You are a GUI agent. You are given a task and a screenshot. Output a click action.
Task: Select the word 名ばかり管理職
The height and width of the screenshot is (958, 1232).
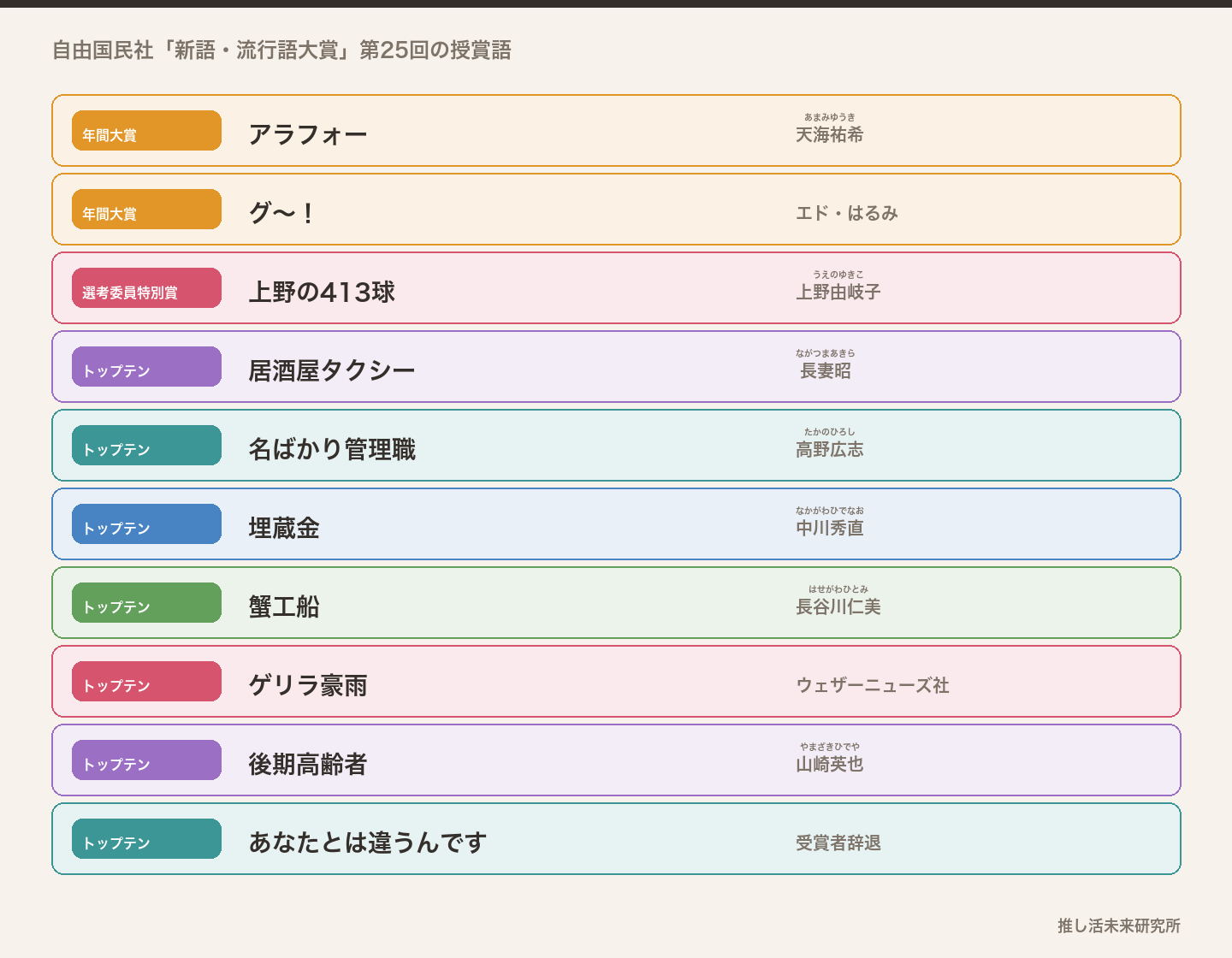(332, 449)
